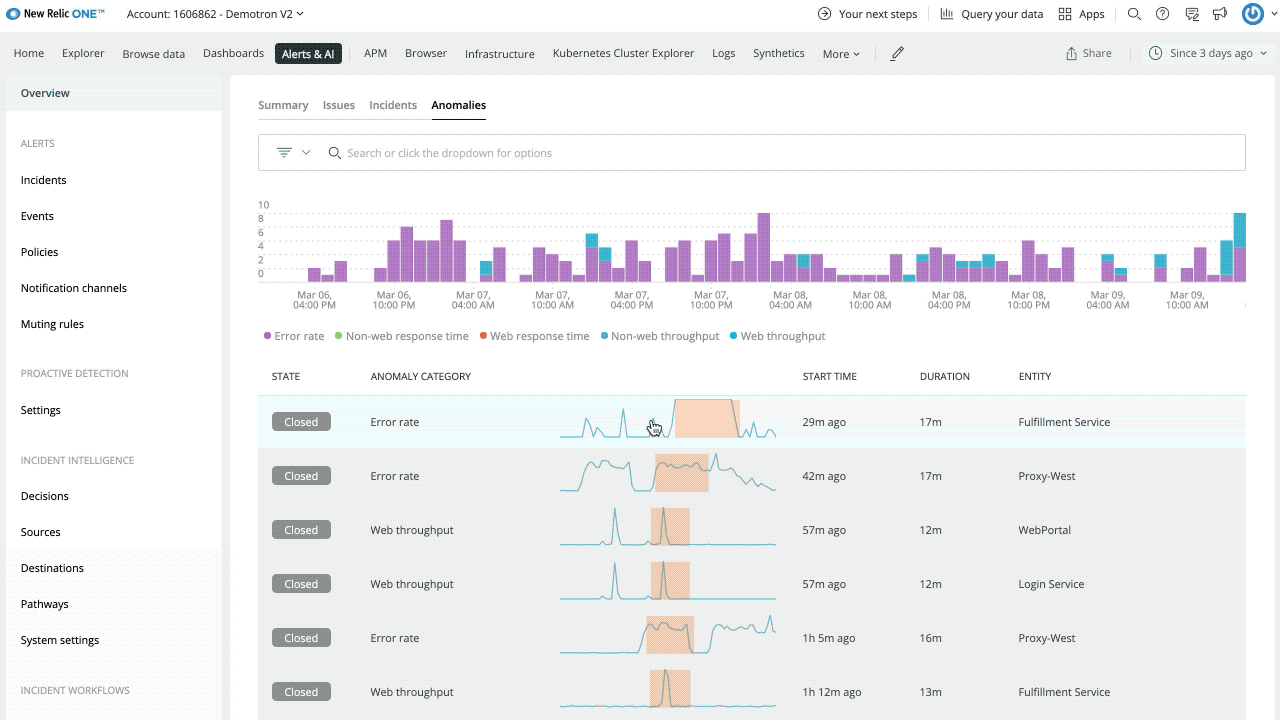Open Your next steps arrow icon
This screenshot has height=720, width=1280.
click(x=824, y=14)
